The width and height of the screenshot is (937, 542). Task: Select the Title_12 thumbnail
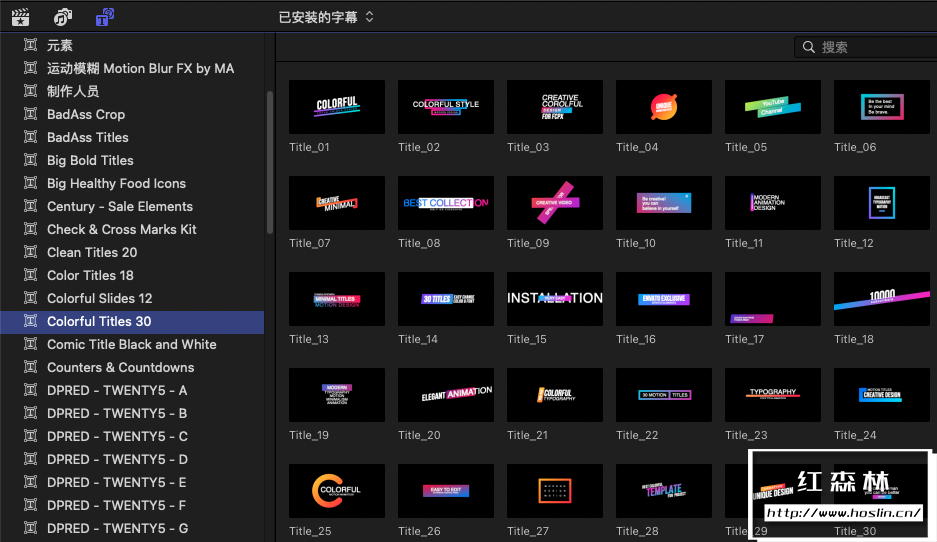click(882, 203)
